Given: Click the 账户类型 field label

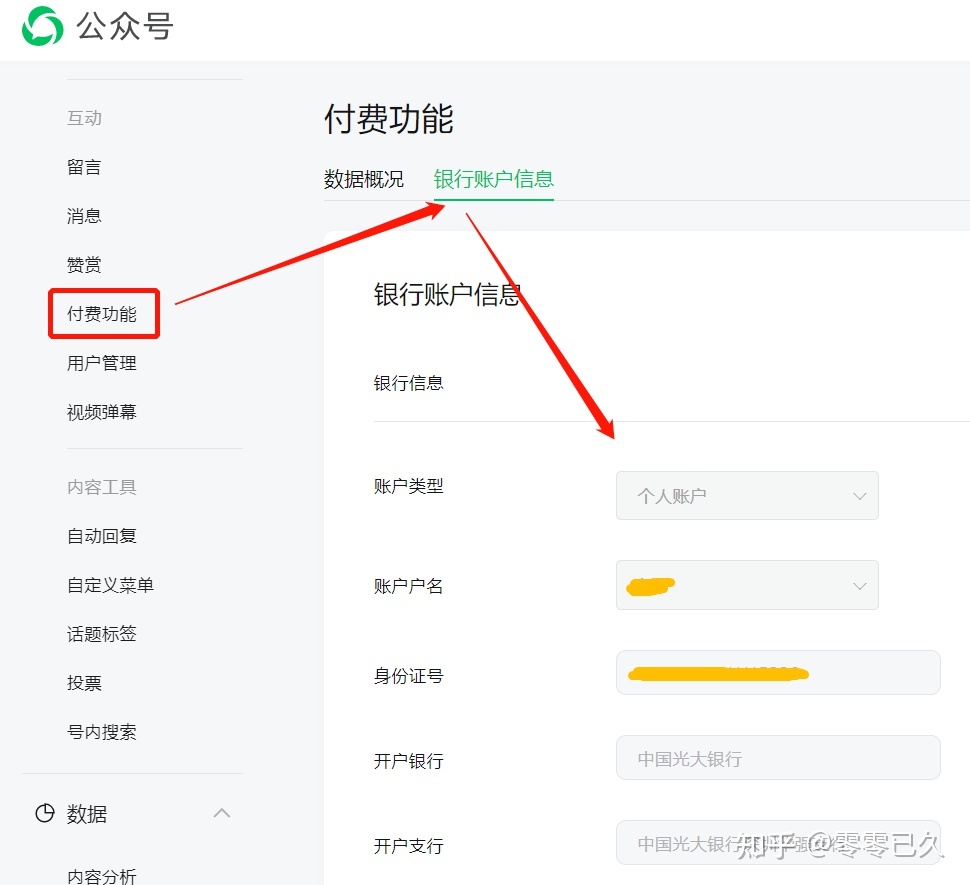Looking at the screenshot, I should [x=409, y=486].
